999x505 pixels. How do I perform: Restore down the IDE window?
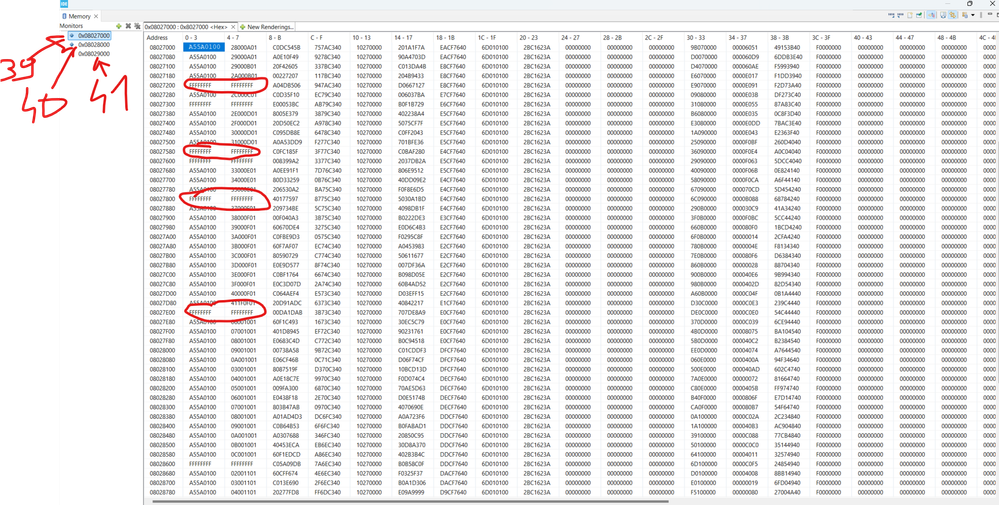[970, 3]
